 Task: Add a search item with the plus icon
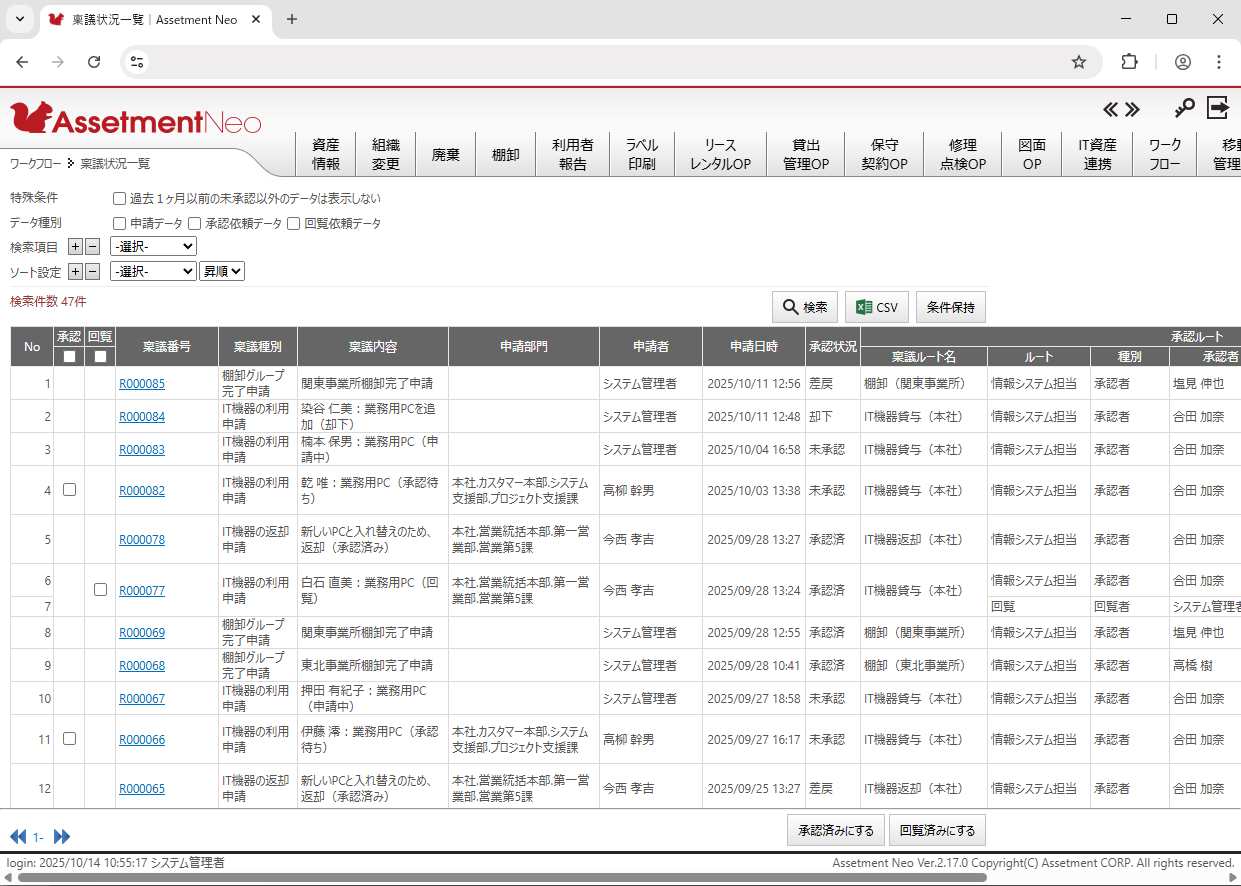coord(74,246)
